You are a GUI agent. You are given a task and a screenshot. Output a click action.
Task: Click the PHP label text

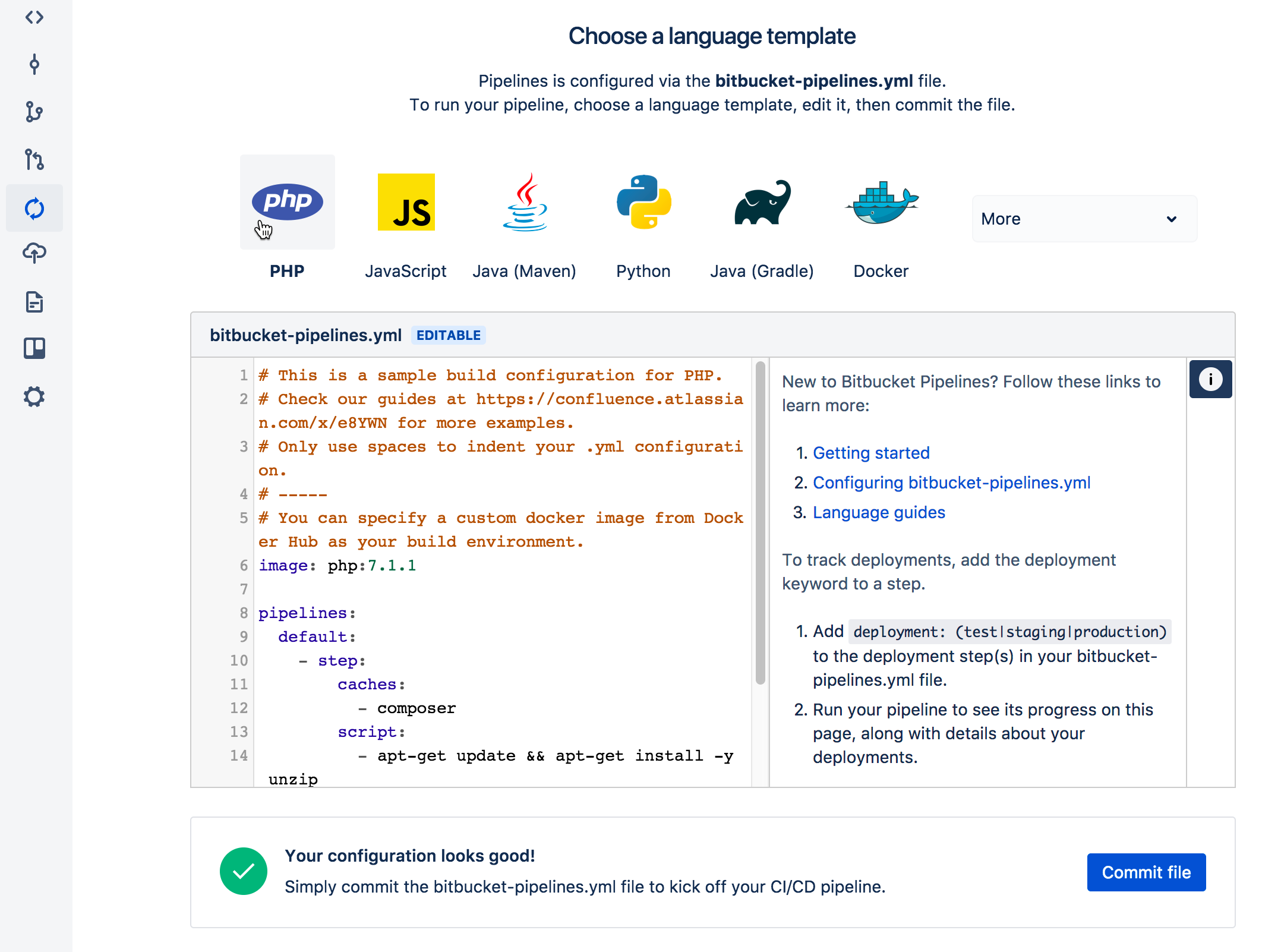point(287,271)
